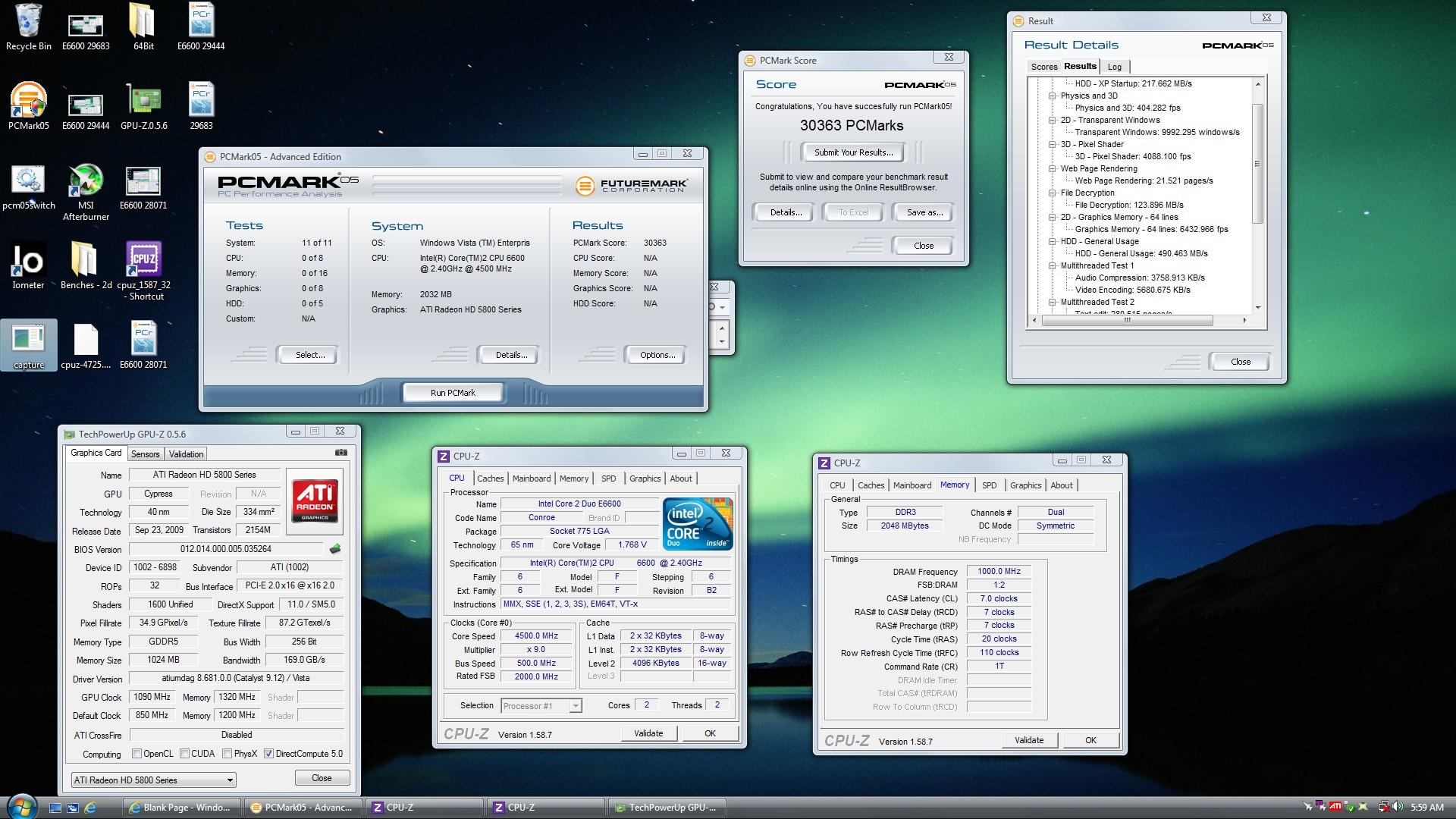1456x819 pixels.
Task: Click Select button under Tests
Action: click(x=309, y=355)
